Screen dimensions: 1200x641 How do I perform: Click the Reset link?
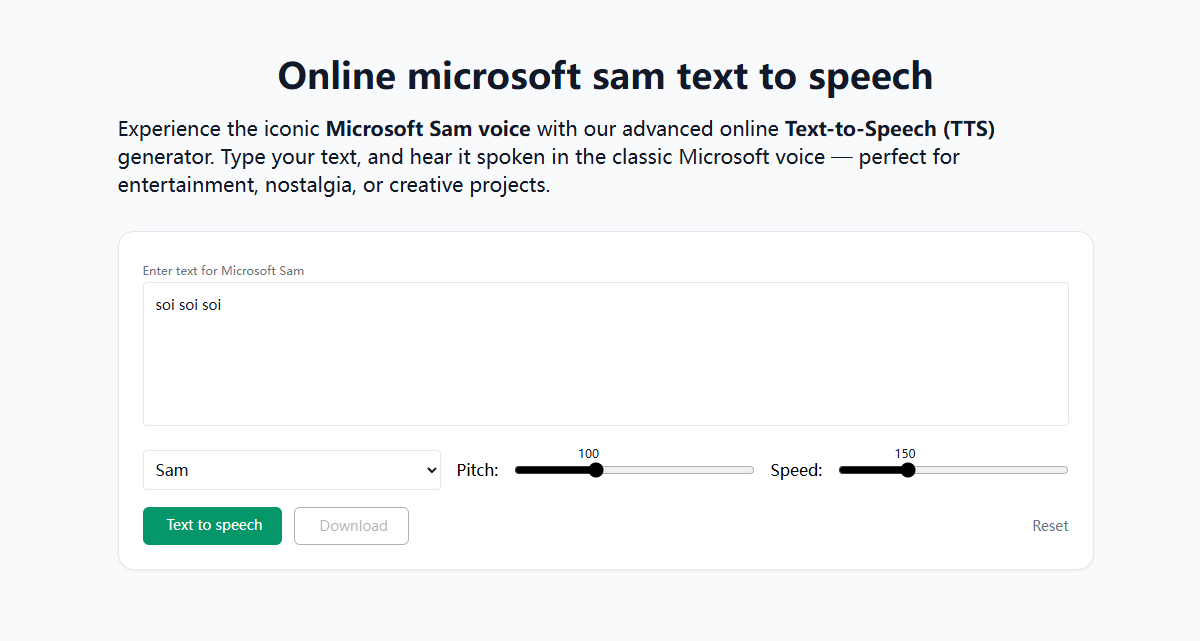click(x=1050, y=525)
